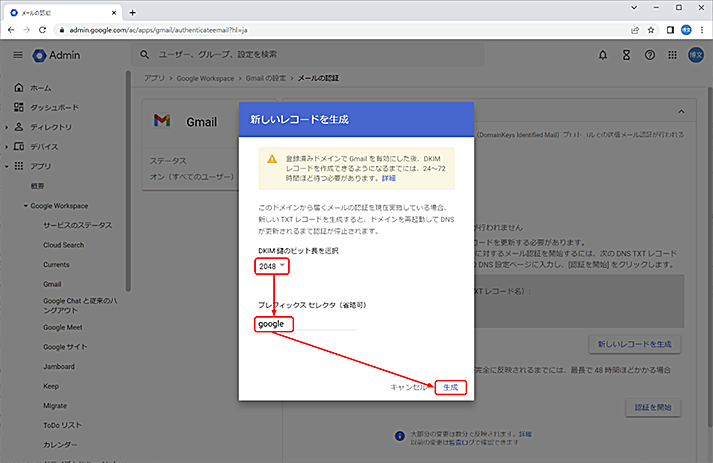Open カレンダー in sidebar
713x463 pixels.
(60, 445)
